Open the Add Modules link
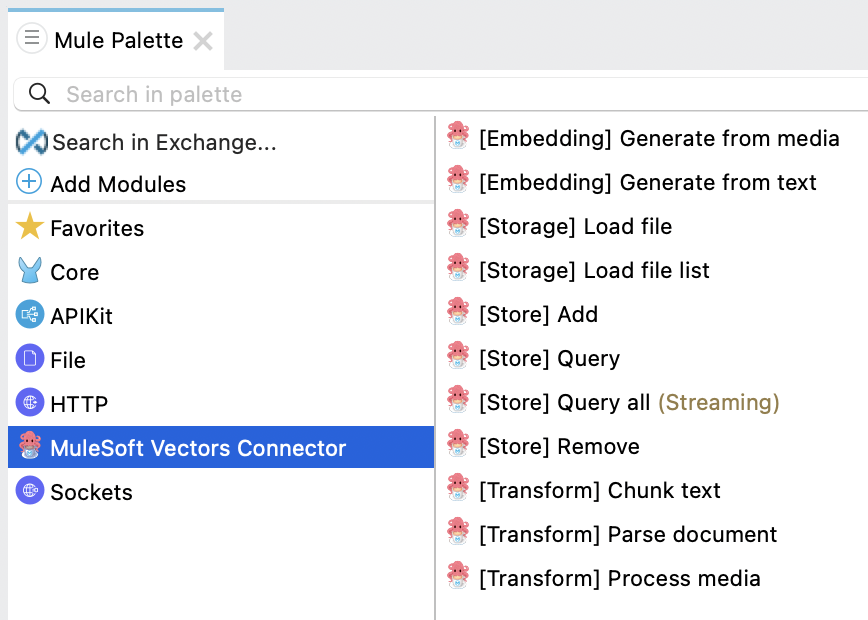Screen dimensions: 868x620 118,184
